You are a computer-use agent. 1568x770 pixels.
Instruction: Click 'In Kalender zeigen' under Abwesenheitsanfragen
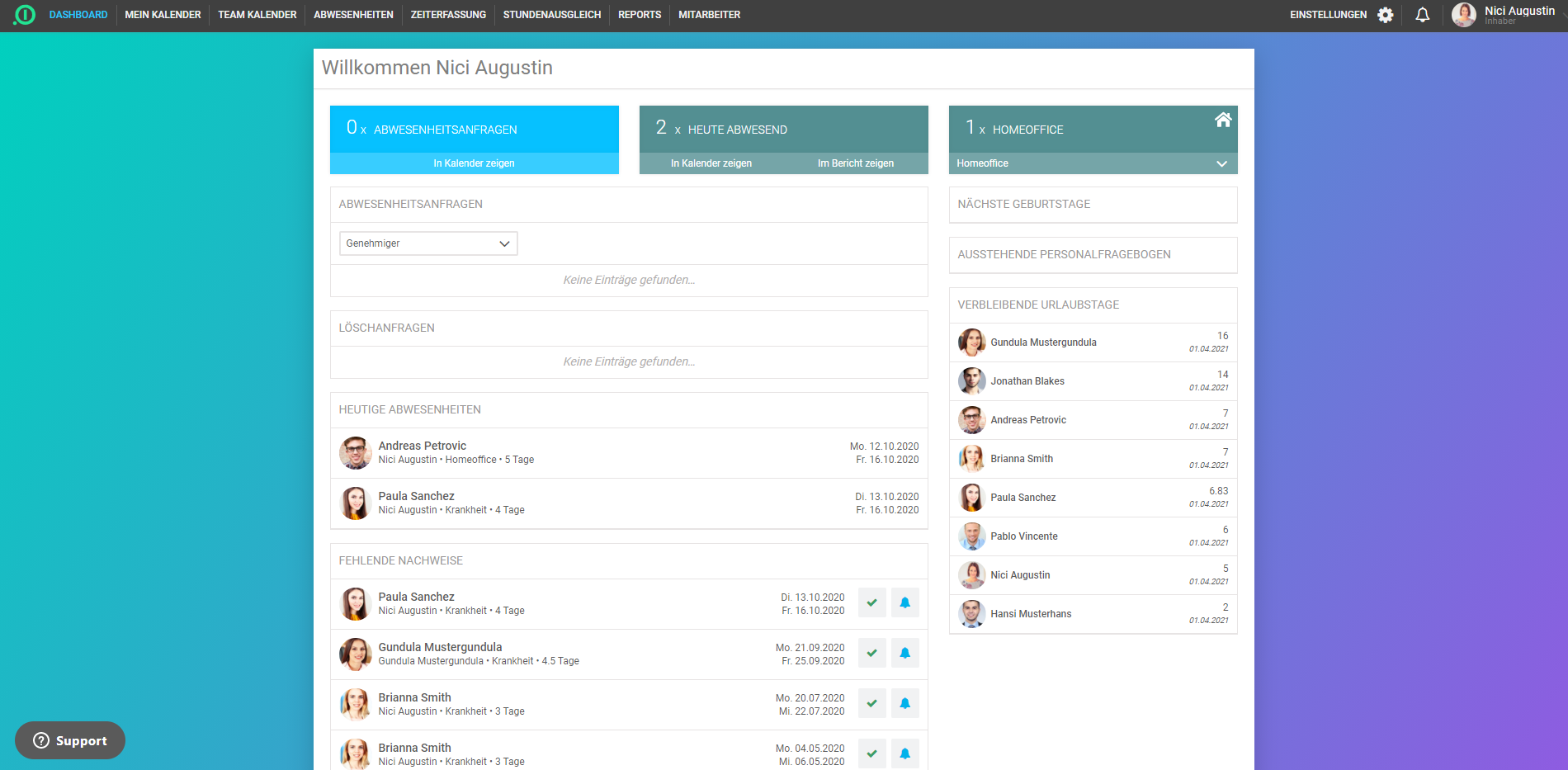(x=474, y=163)
